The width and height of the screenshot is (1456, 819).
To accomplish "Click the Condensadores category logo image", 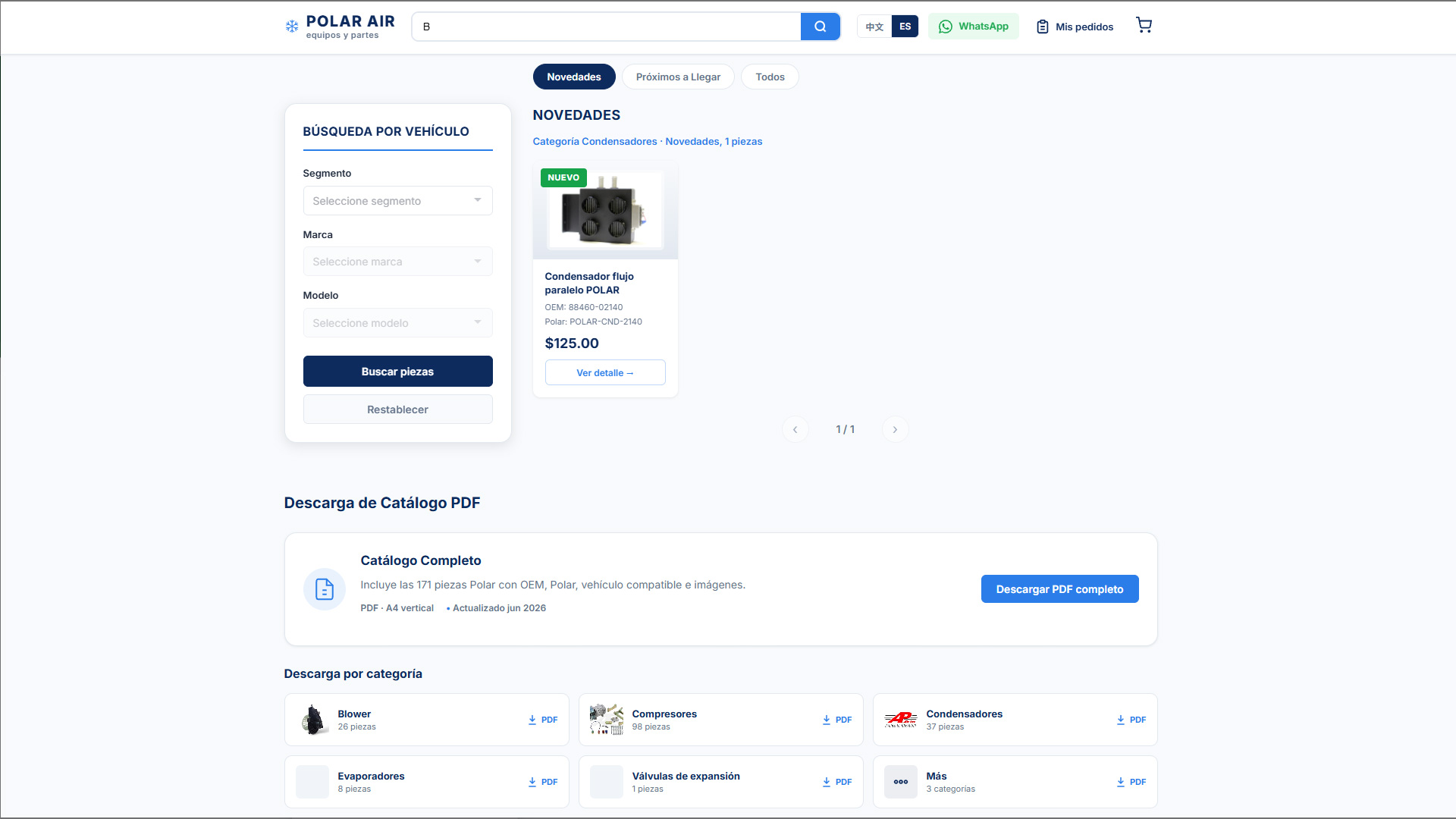I will (901, 720).
